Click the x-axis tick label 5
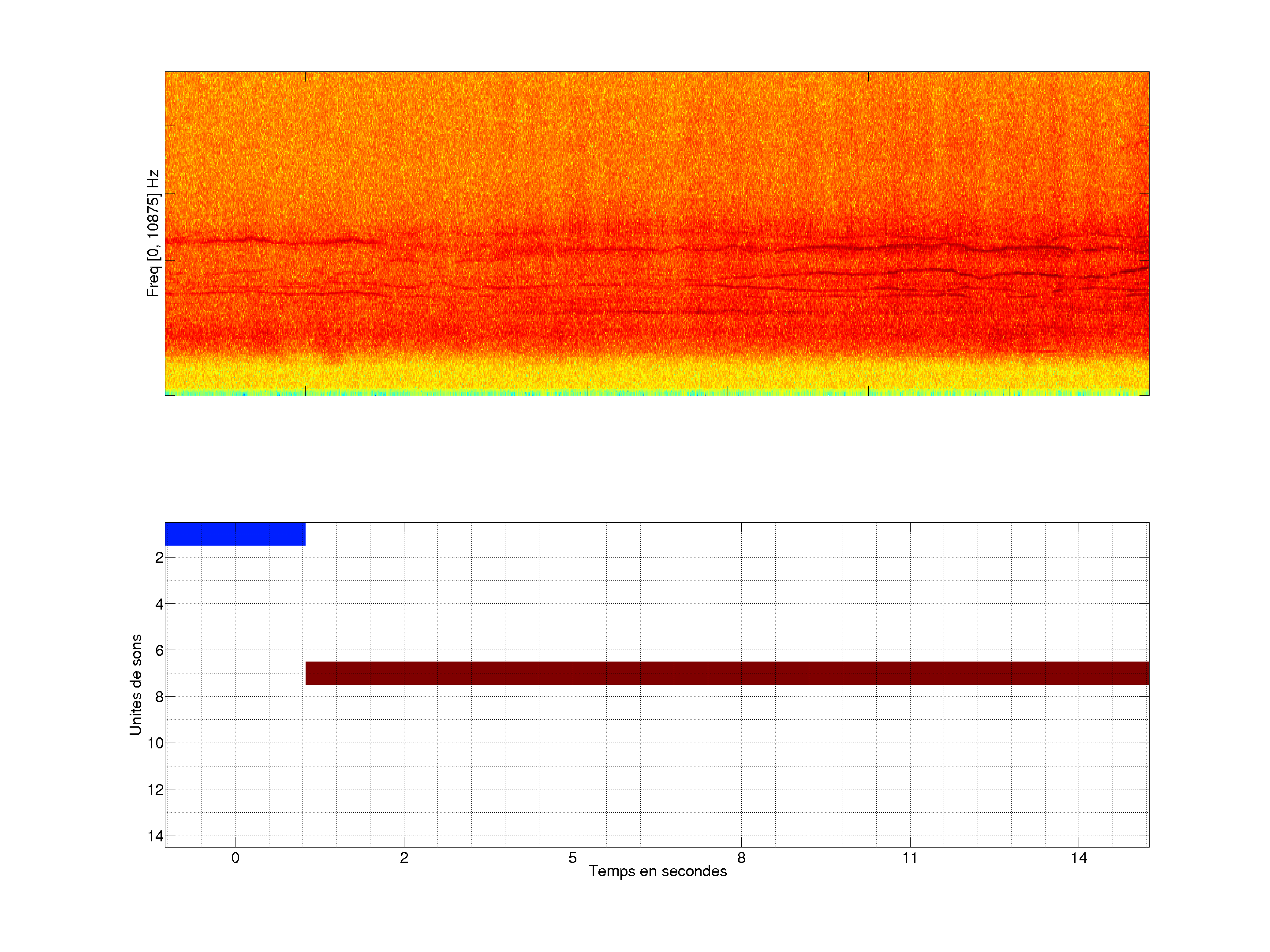This screenshot has width=1270, height=952. click(x=572, y=858)
